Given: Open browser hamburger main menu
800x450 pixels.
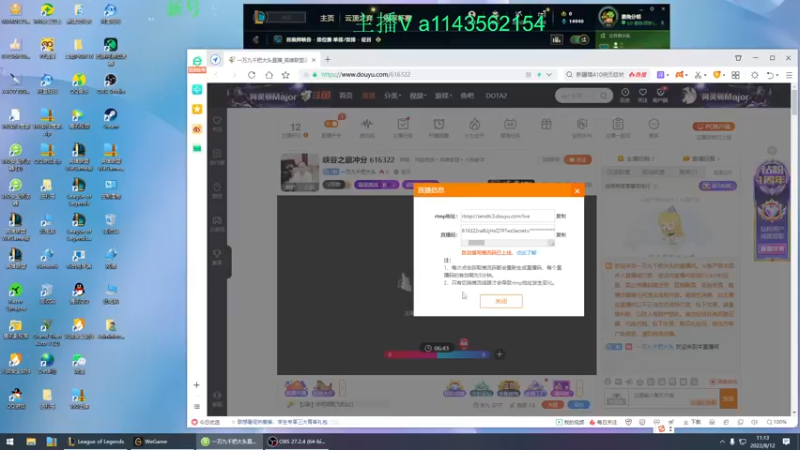Looking at the screenshot, I should coord(789,75).
